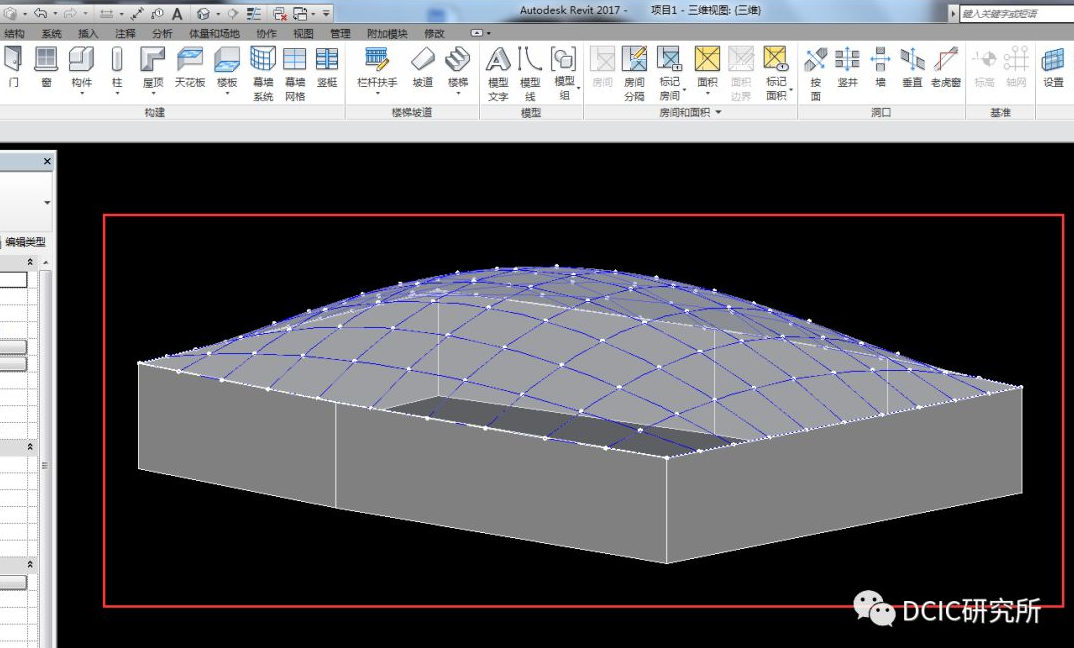The height and width of the screenshot is (648, 1074).
Task: Click the 幕墙系统 (Curtain System) tool
Action: [x=263, y=74]
